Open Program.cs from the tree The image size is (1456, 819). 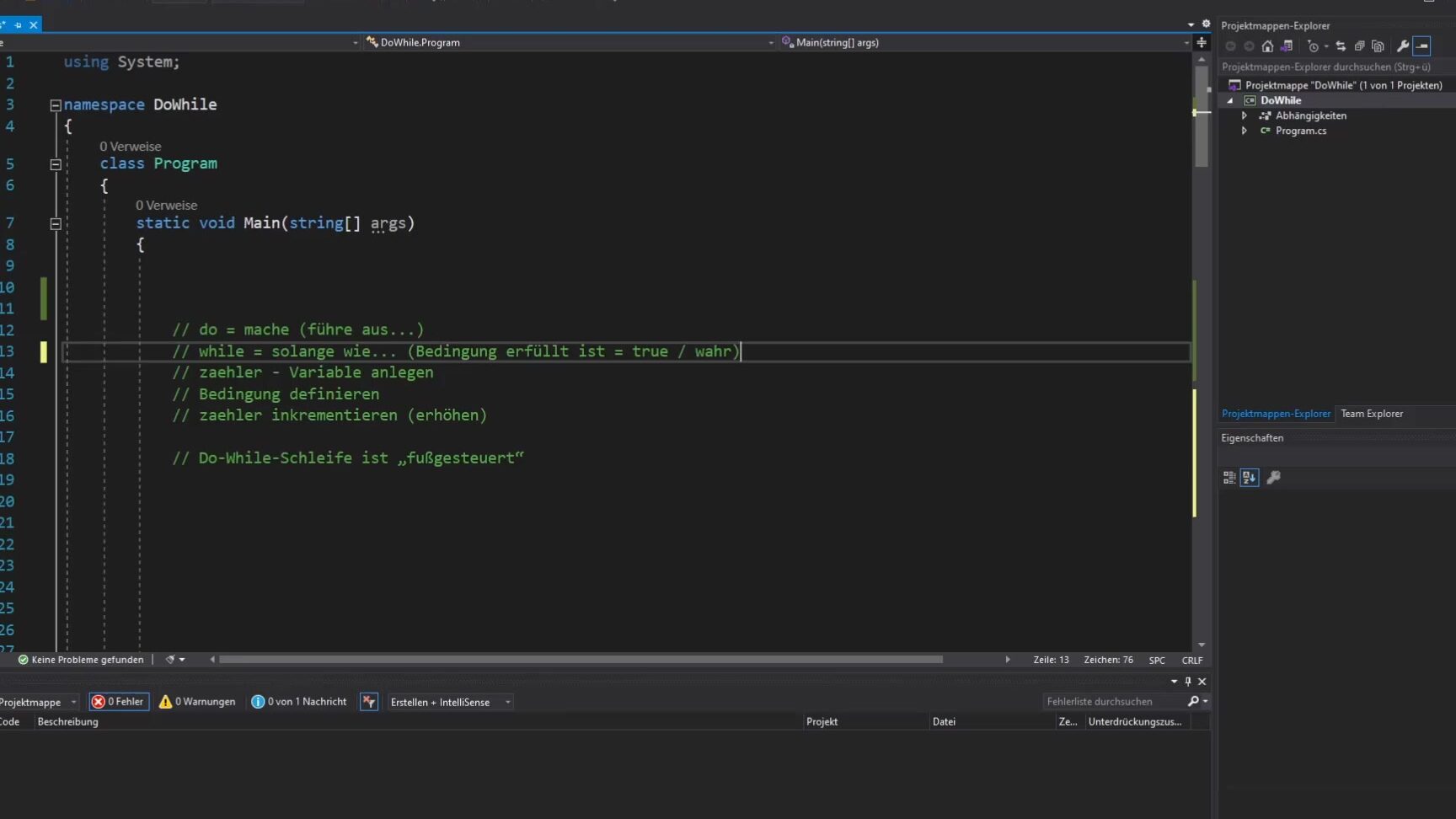[1300, 131]
